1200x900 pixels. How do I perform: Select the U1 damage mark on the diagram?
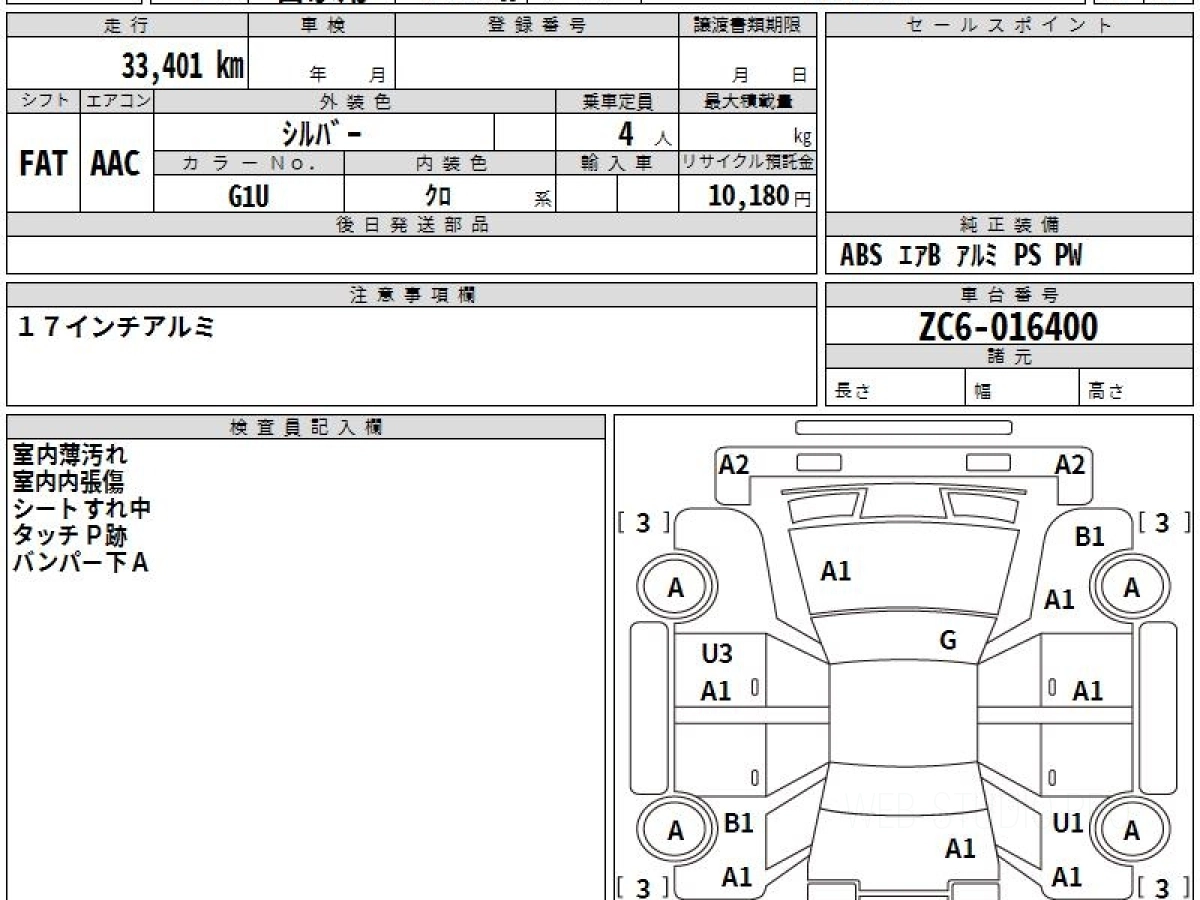1068,823
